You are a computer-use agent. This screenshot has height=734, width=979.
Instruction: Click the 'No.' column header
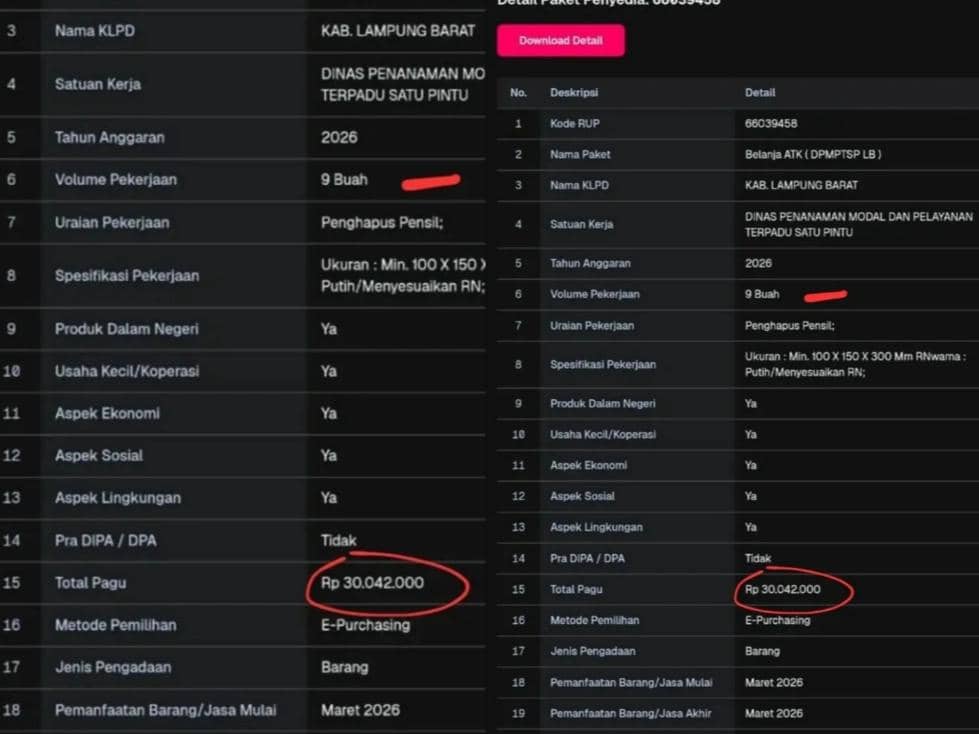coord(518,92)
